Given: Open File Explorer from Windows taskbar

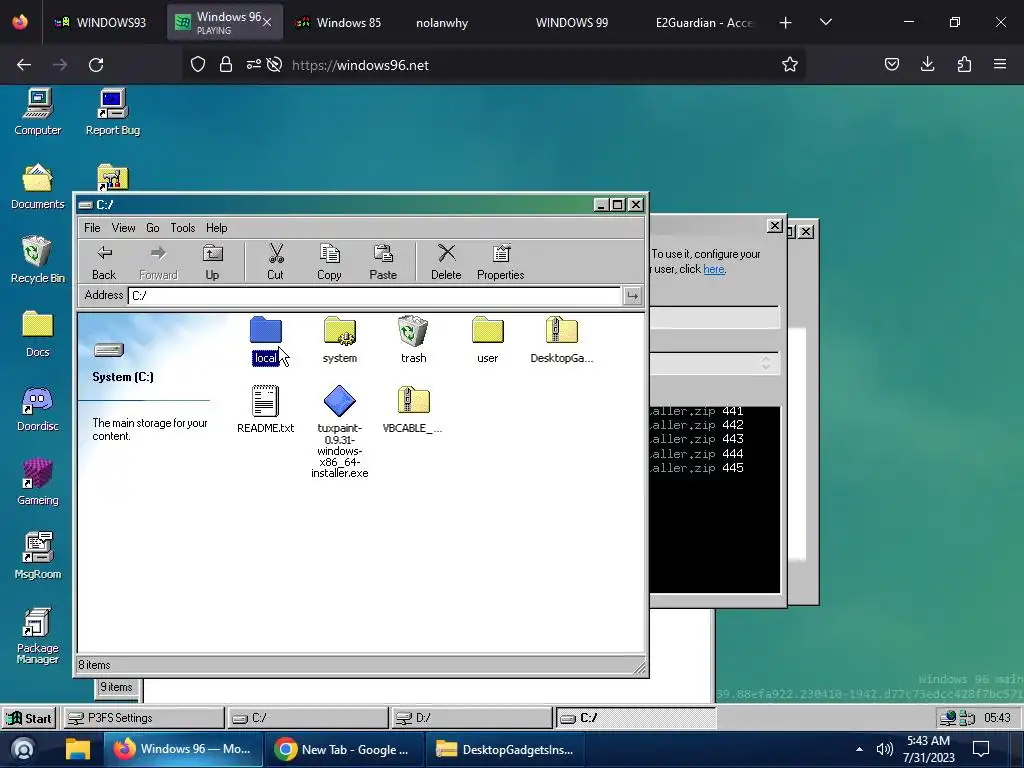Looking at the screenshot, I should coord(78,750).
